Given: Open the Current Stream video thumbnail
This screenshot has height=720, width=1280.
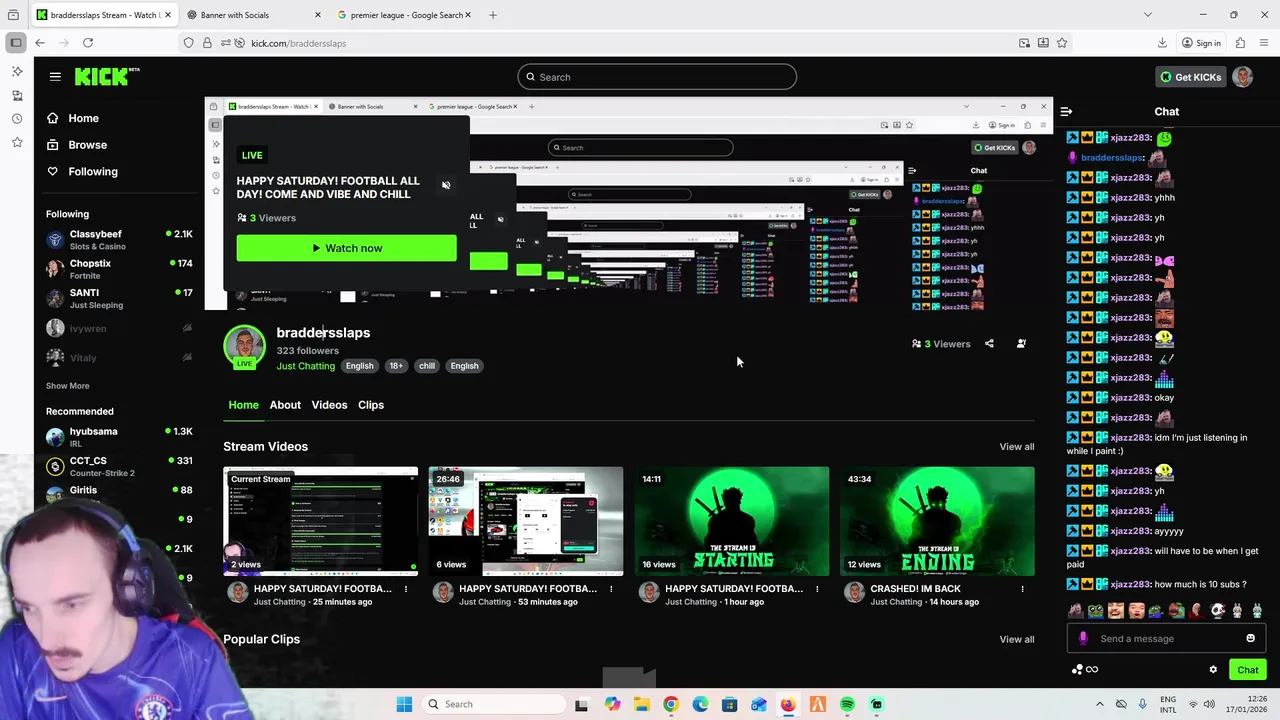Looking at the screenshot, I should [x=320, y=521].
